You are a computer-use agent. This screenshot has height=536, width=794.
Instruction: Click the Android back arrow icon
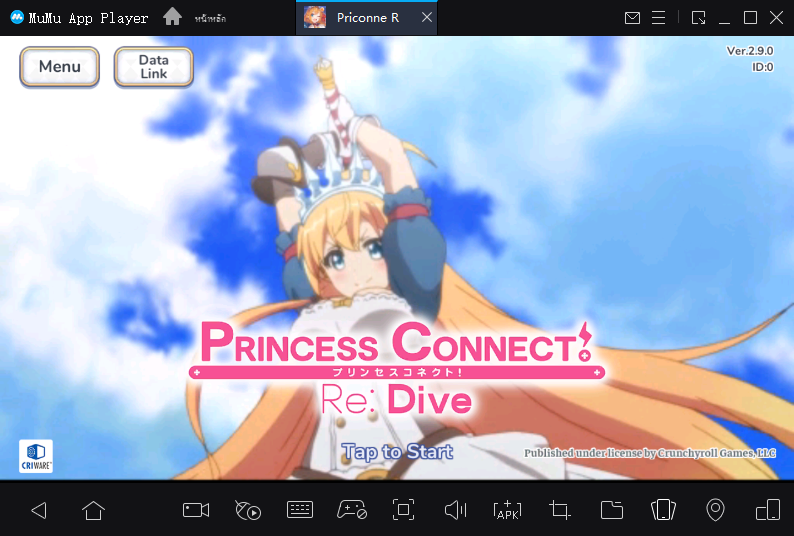point(39,511)
